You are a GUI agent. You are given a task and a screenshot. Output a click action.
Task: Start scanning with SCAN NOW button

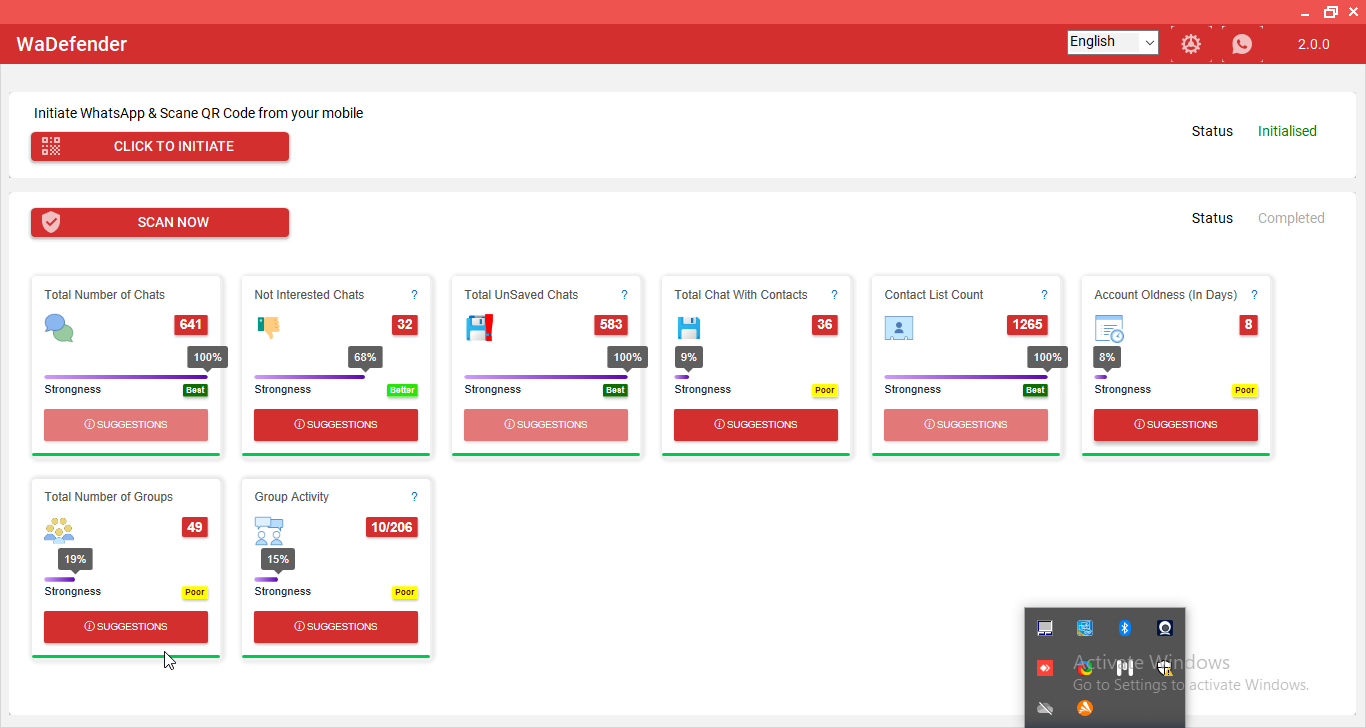(160, 222)
